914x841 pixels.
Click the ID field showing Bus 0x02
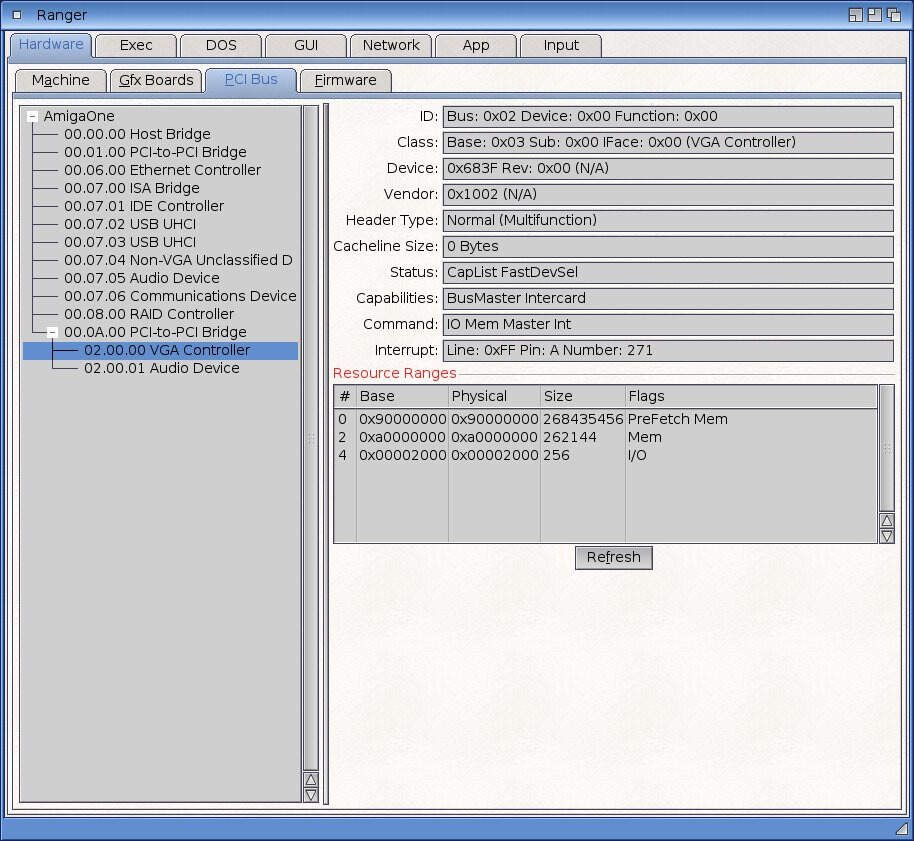(x=668, y=117)
